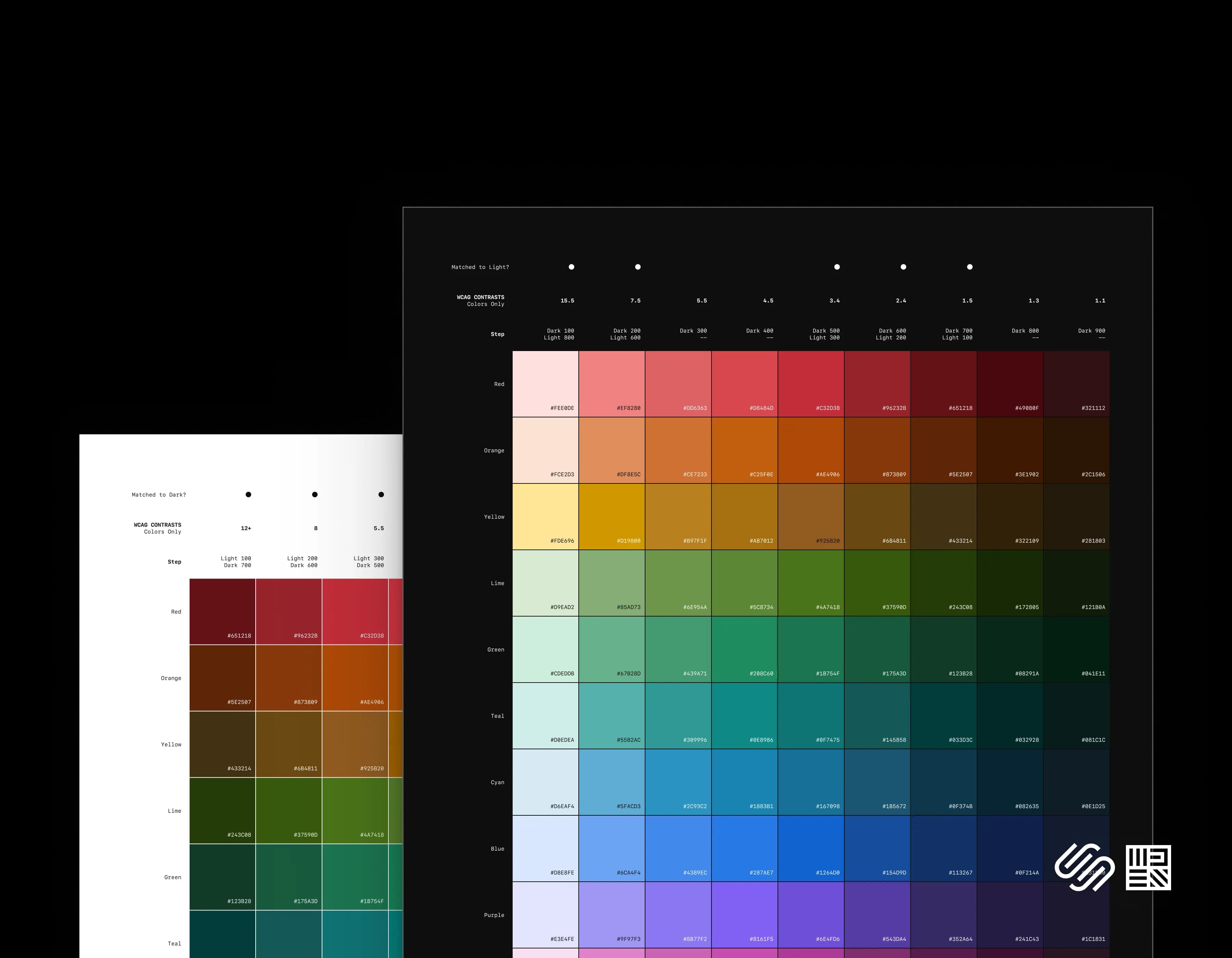Click the "Dark 900" step header
This screenshot has width=1232, height=958.
[x=1092, y=334]
